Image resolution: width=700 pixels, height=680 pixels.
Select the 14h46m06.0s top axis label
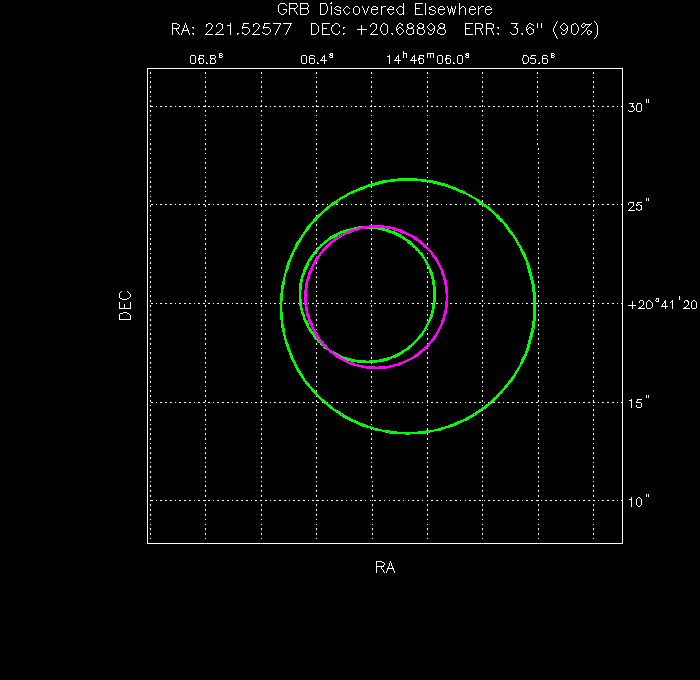pos(428,59)
